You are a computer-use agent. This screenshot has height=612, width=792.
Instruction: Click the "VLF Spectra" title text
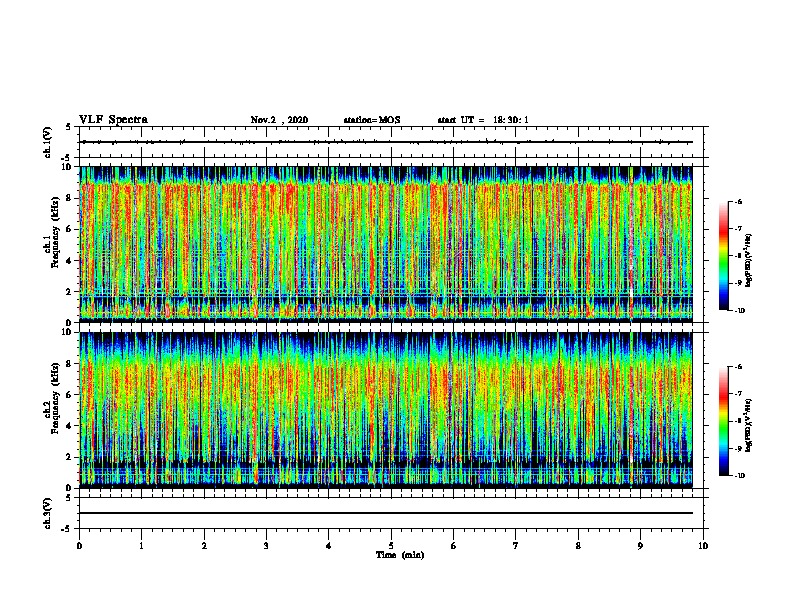[113, 120]
